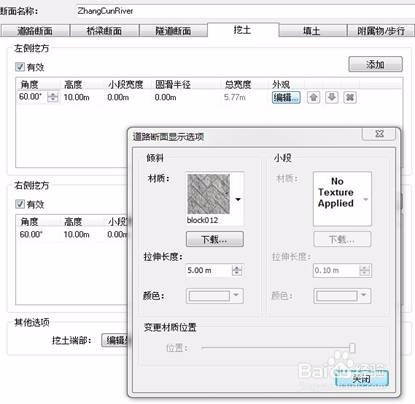The height and width of the screenshot is (404, 415).
Task: Click the 5.77m total width value
Action: click(x=235, y=97)
